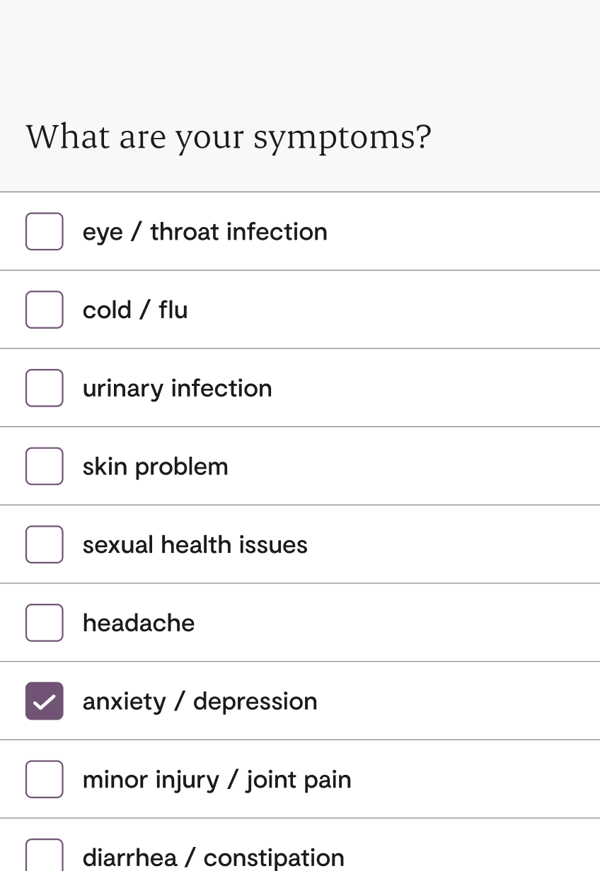The width and height of the screenshot is (600, 871).
Task: Click the "skin problem" label text
Action: pyautogui.click(x=155, y=466)
